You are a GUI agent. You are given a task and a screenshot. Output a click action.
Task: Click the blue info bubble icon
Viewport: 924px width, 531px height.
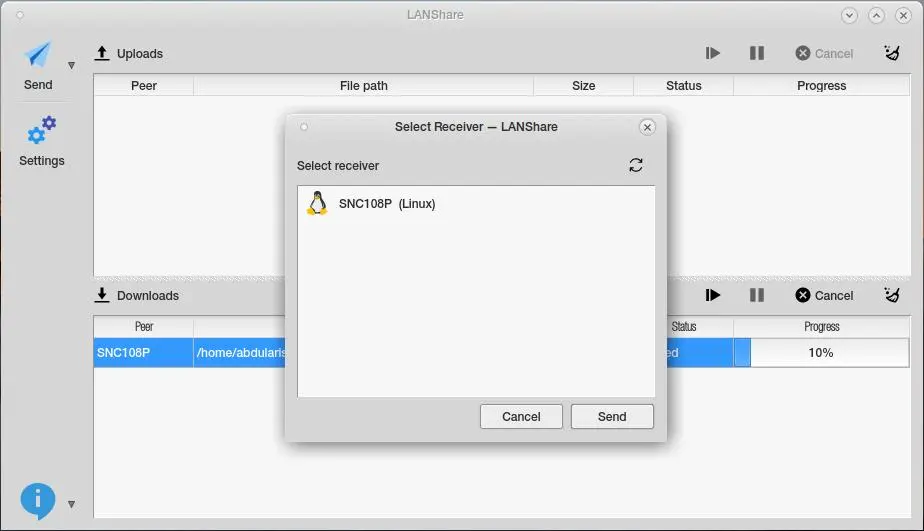click(x=38, y=501)
